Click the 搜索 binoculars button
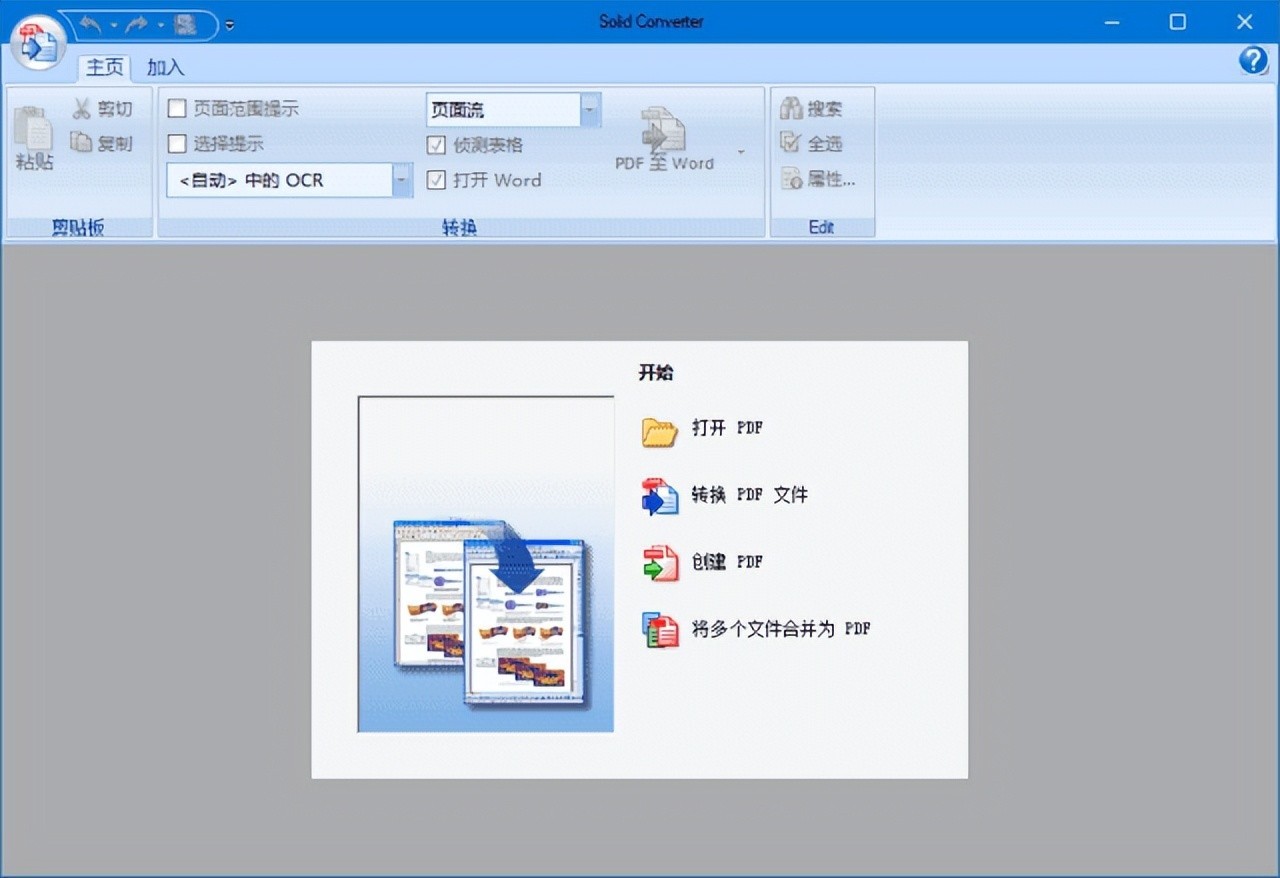The image size is (1280, 878). tap(811, 109)
